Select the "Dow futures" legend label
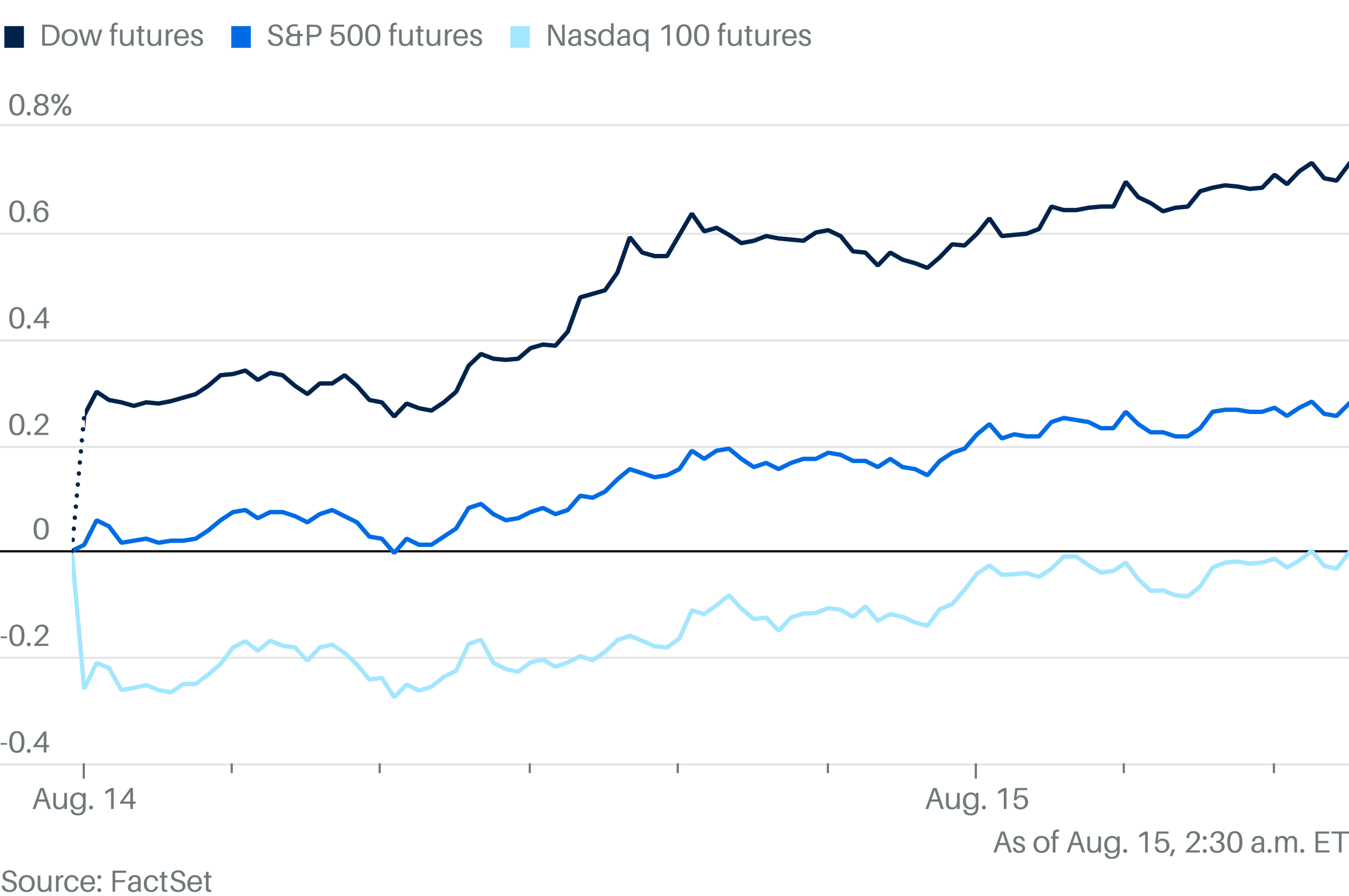 (x=122, y=35)
